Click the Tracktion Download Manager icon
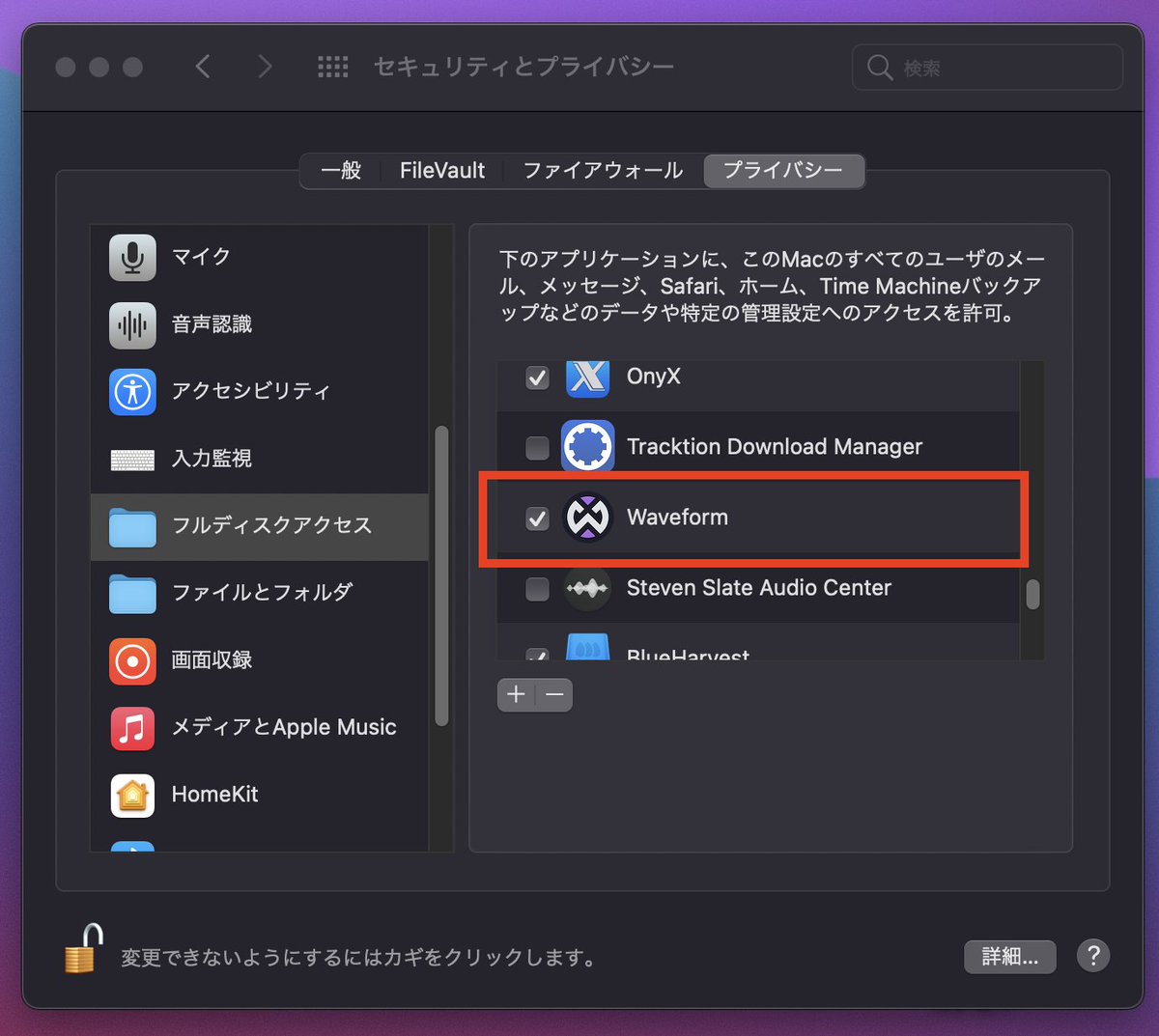1159x1036 pixels. coord(587,446)
